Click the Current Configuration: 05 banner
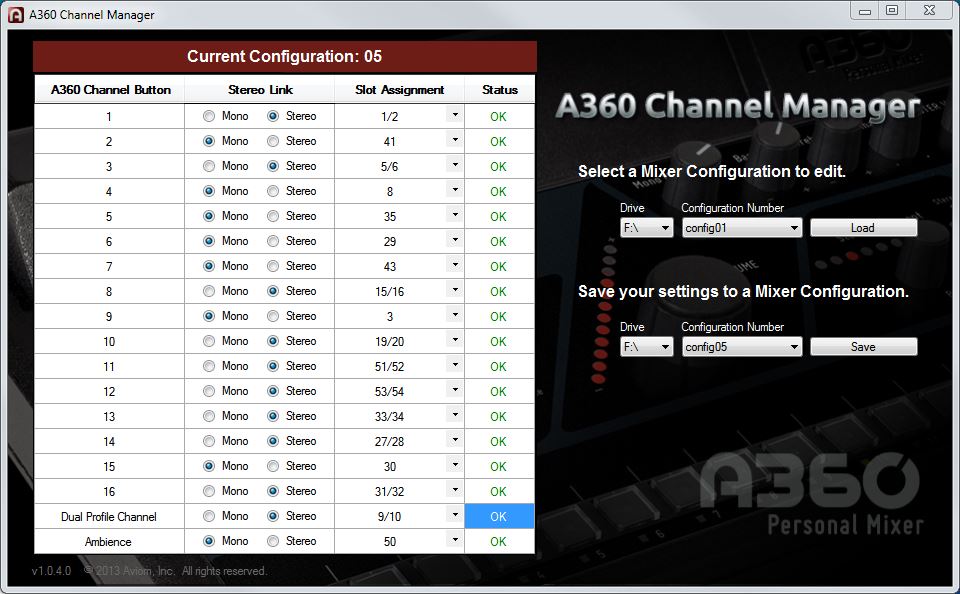This screenshot has height=594, width=960. [x=285, y=56]
